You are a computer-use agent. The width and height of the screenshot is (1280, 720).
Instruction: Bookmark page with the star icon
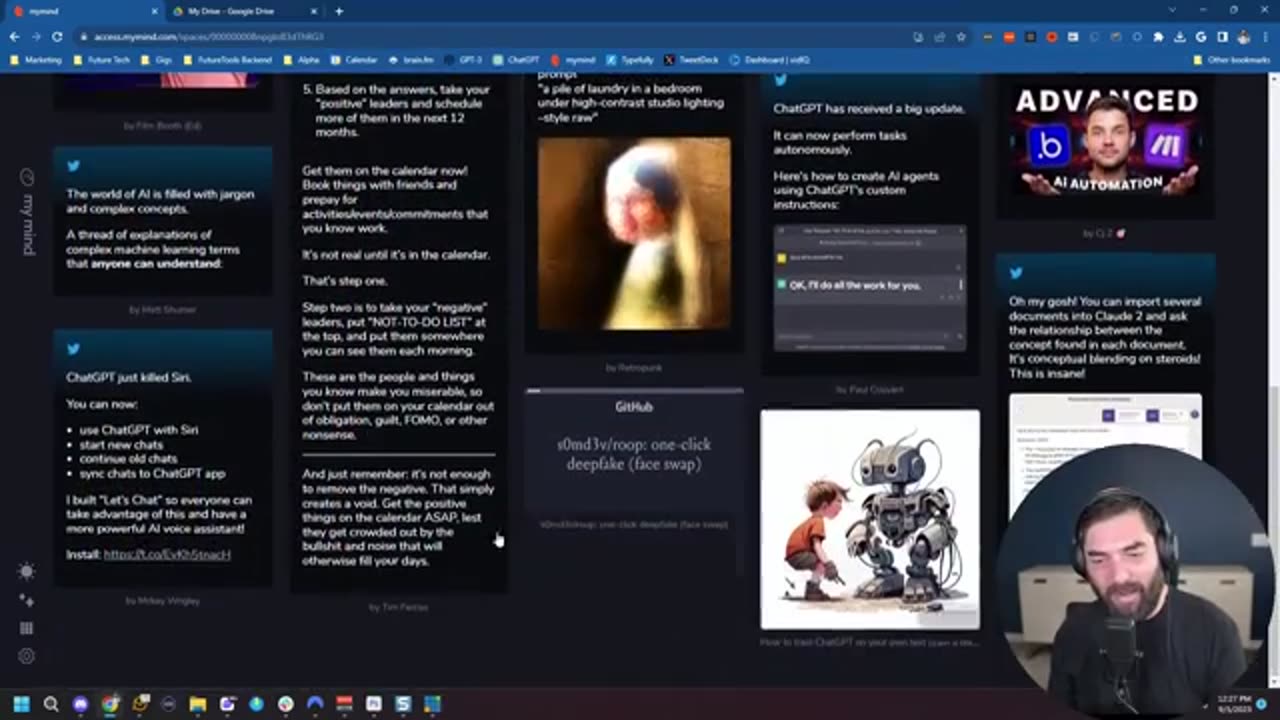[x=961, y=37]
